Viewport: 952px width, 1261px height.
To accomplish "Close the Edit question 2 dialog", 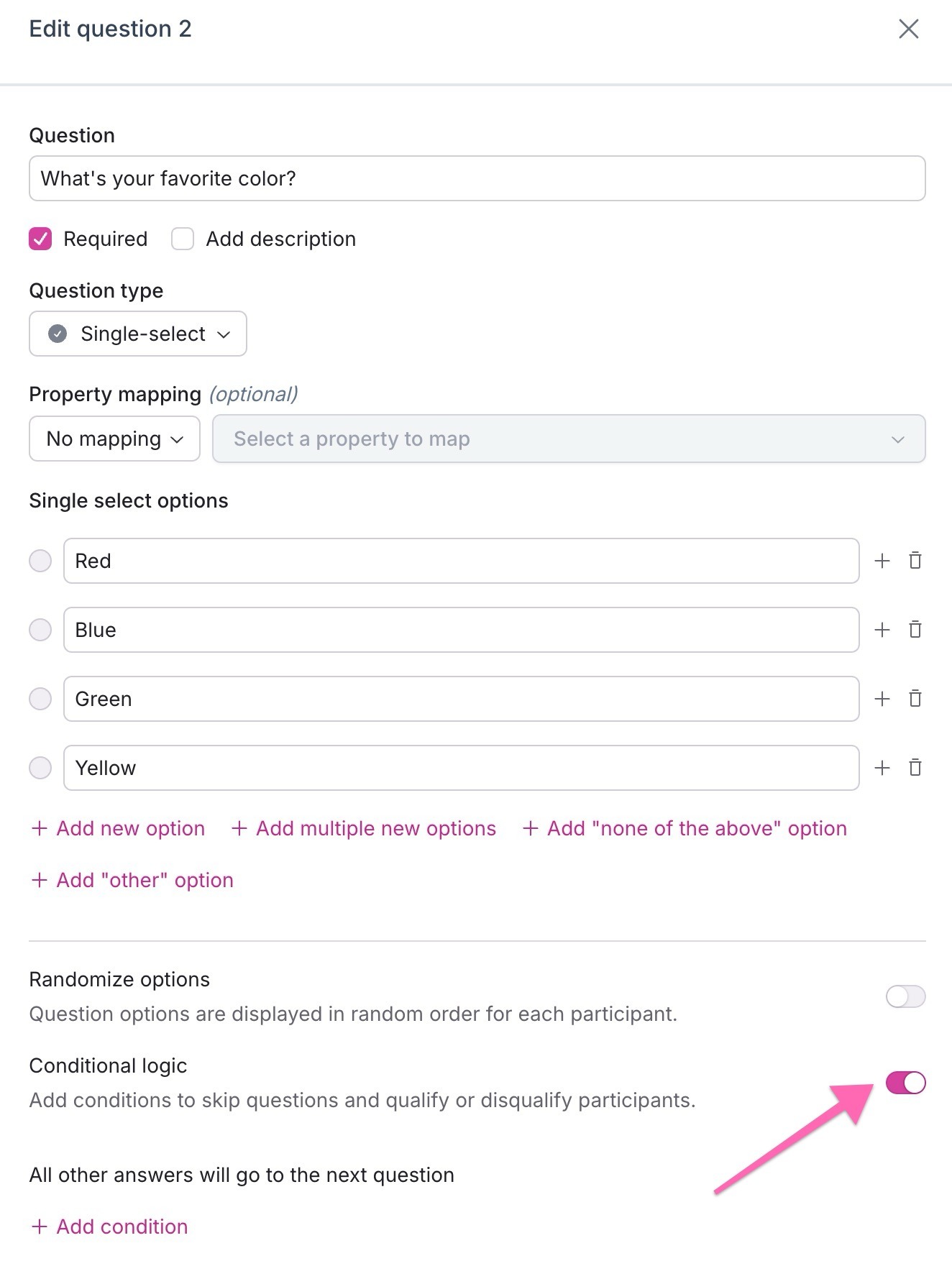I will pos(909,29).
